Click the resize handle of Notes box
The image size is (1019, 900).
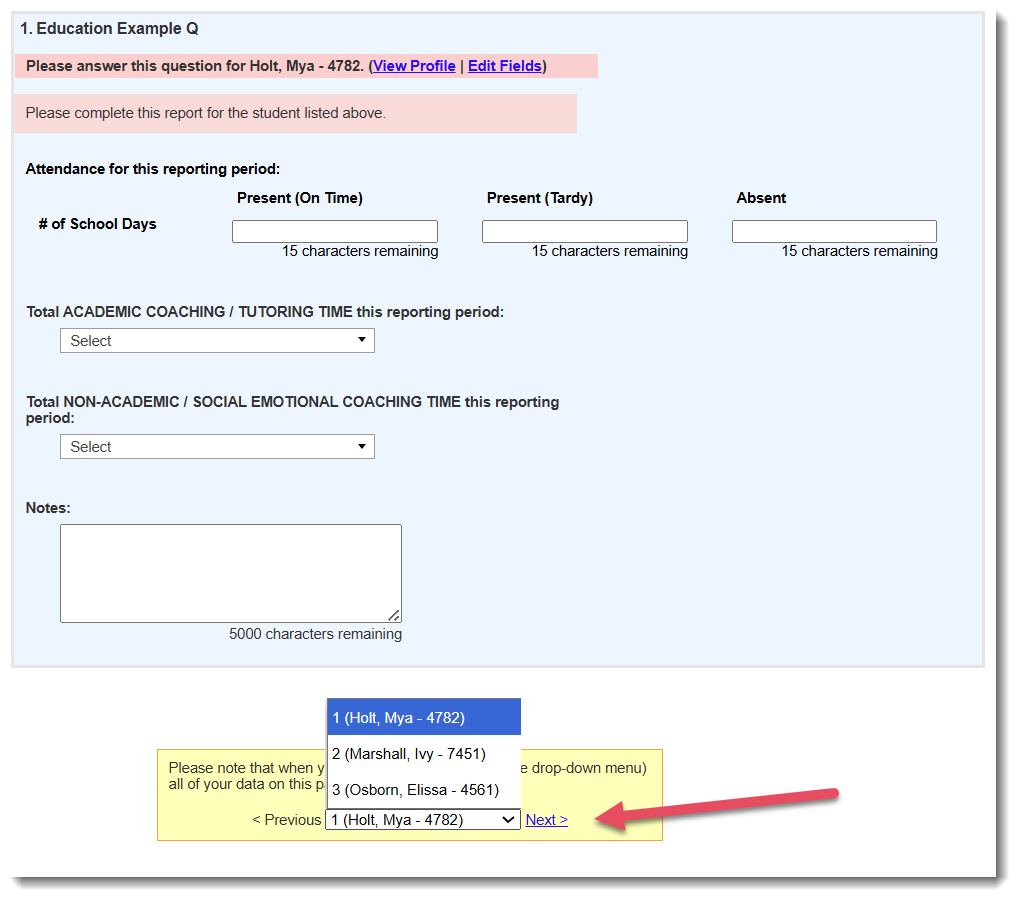(394, 615)
